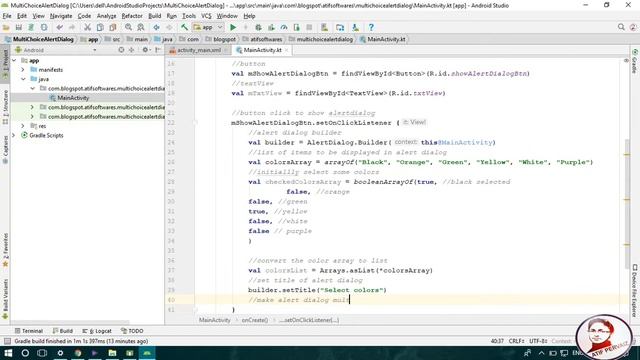
Task: Collapse the package containing MainActivity
Action: click(33, 89)
